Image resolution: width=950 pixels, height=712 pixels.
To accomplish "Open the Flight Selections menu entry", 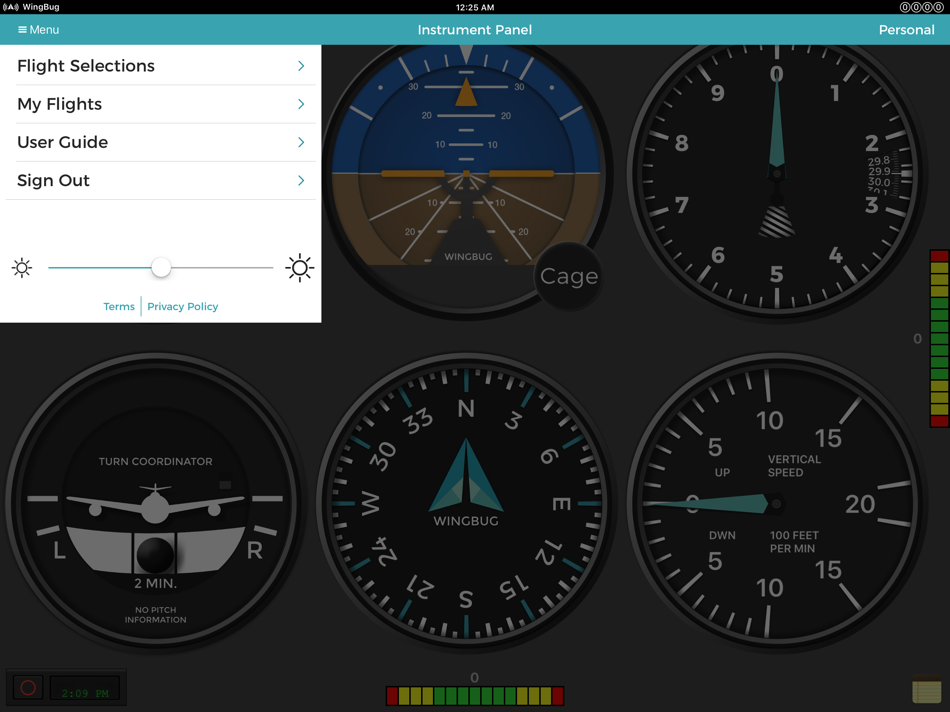I will tap(161, 65).
